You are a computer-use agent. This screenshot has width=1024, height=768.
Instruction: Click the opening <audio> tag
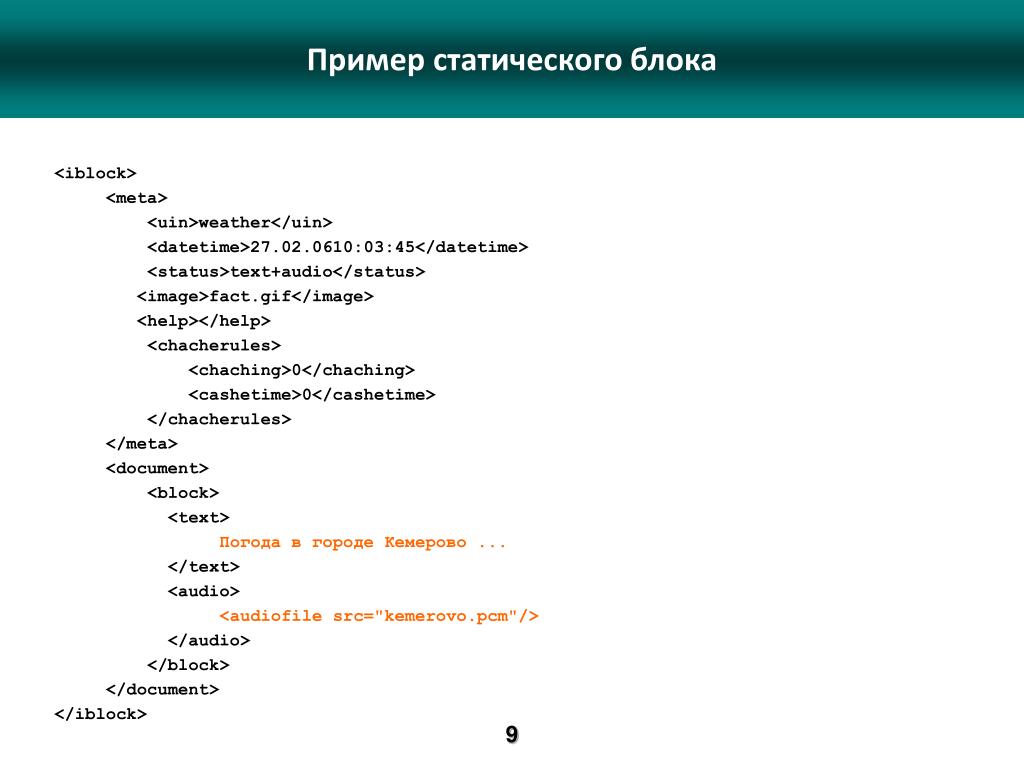204,591
